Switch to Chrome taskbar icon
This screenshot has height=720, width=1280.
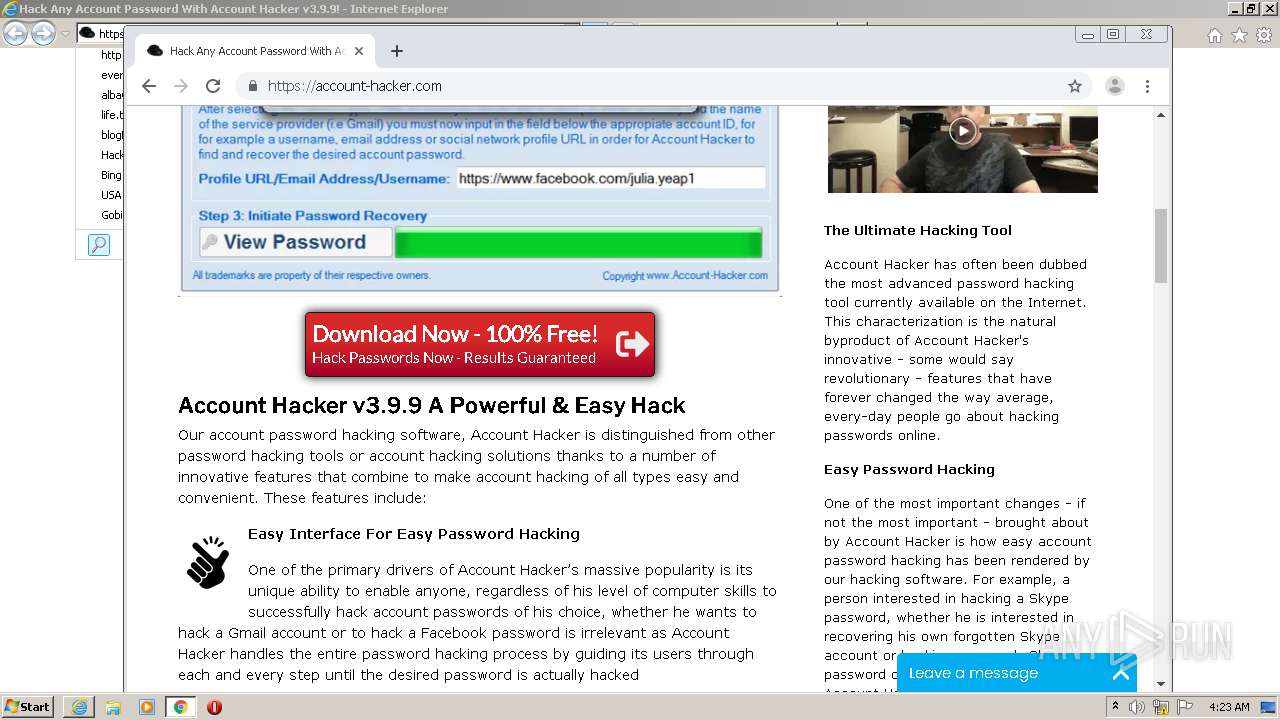(x=180, y=707)
